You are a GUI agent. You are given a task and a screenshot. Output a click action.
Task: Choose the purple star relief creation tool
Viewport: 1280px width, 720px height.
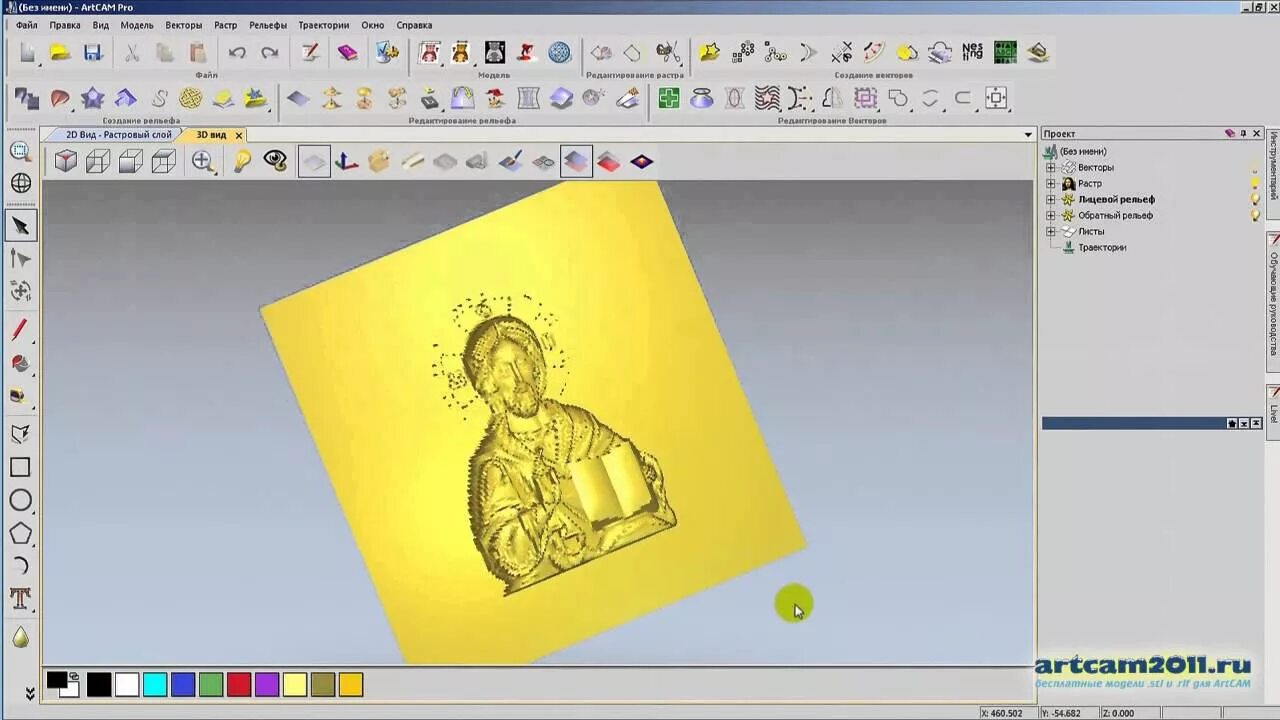point(93,98)
